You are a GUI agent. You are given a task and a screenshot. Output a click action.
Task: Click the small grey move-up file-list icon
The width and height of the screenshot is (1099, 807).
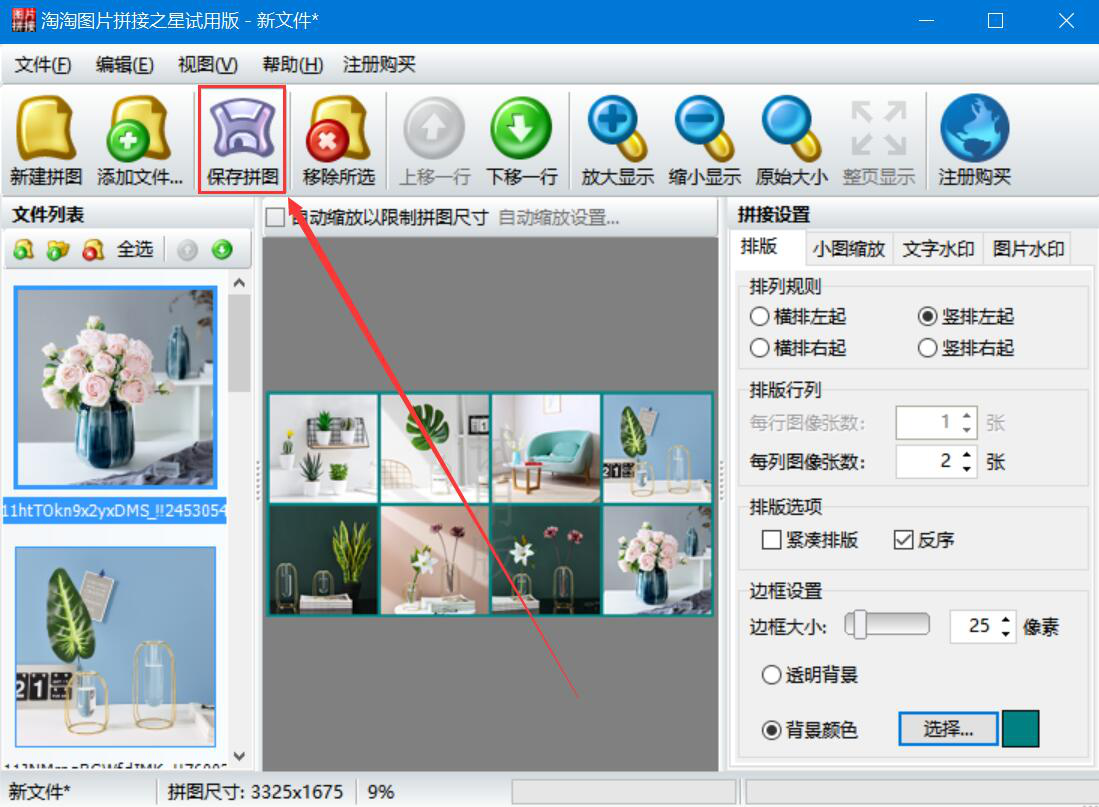187,250
